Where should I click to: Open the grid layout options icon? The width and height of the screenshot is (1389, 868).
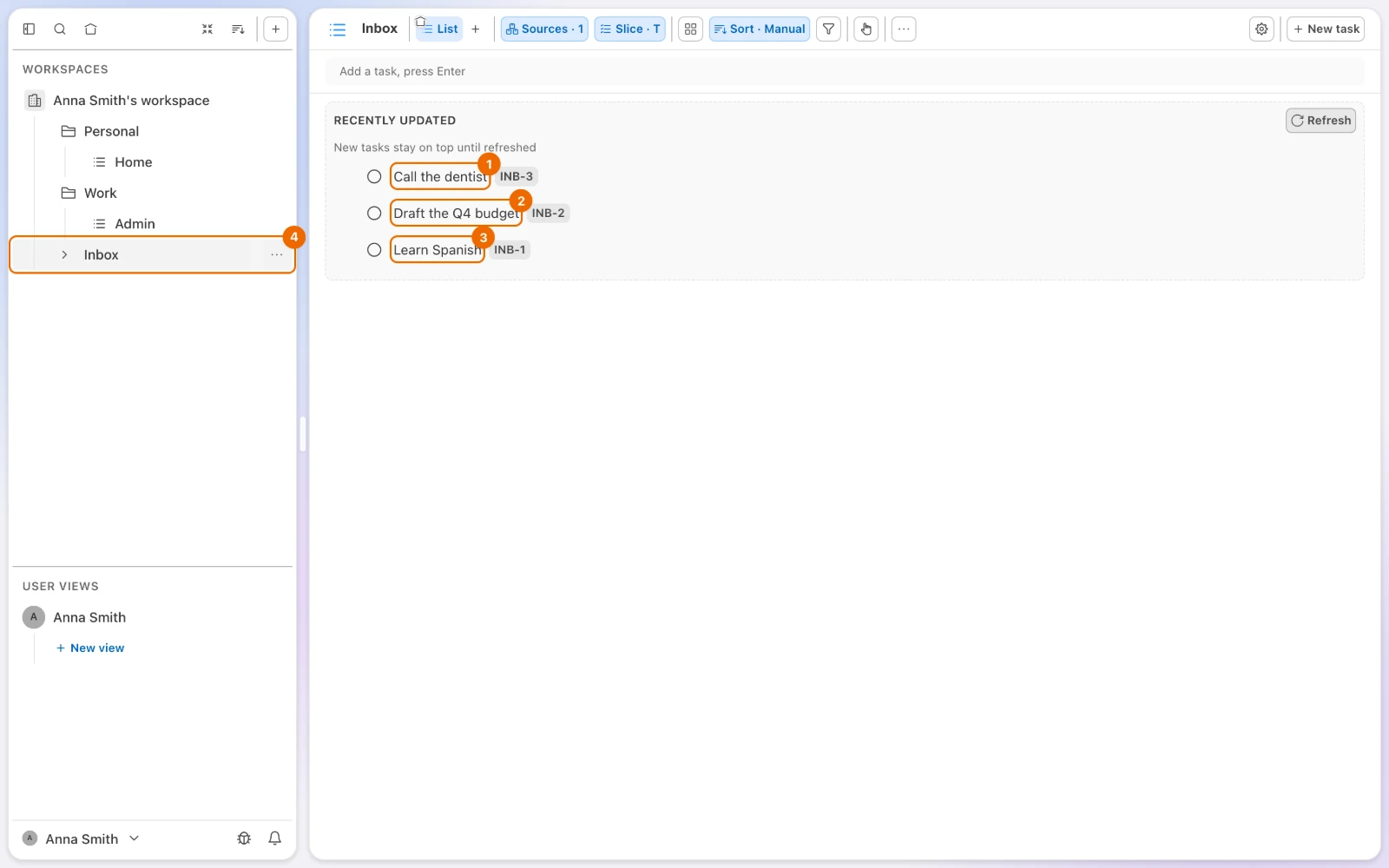[x=690, y=29]
